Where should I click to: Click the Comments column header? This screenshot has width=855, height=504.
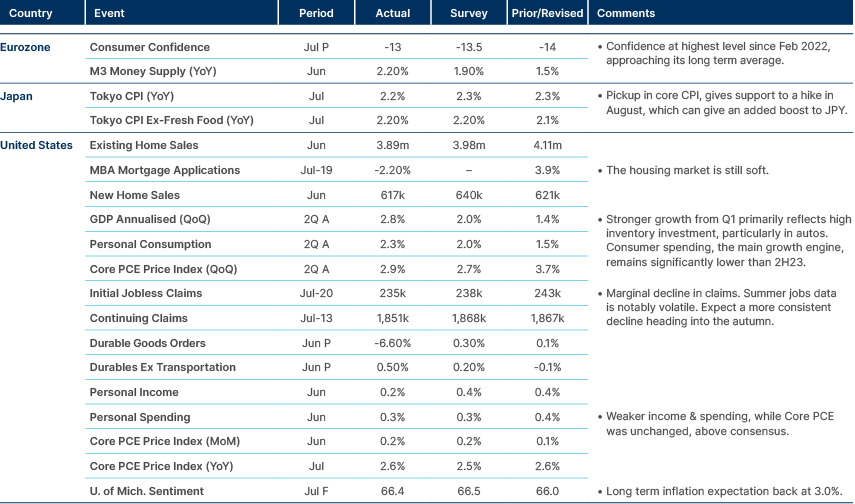coord(625,14)
